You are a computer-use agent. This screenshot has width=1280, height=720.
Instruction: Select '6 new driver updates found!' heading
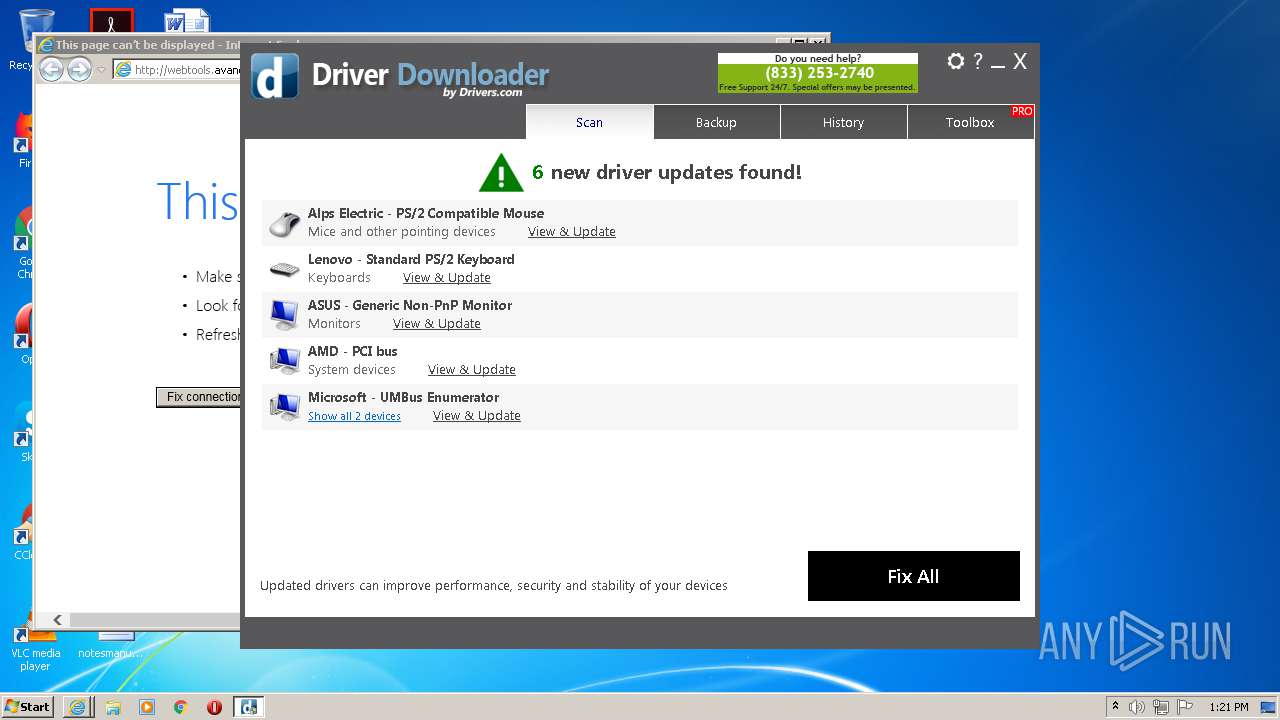click(x=667, y=172)
